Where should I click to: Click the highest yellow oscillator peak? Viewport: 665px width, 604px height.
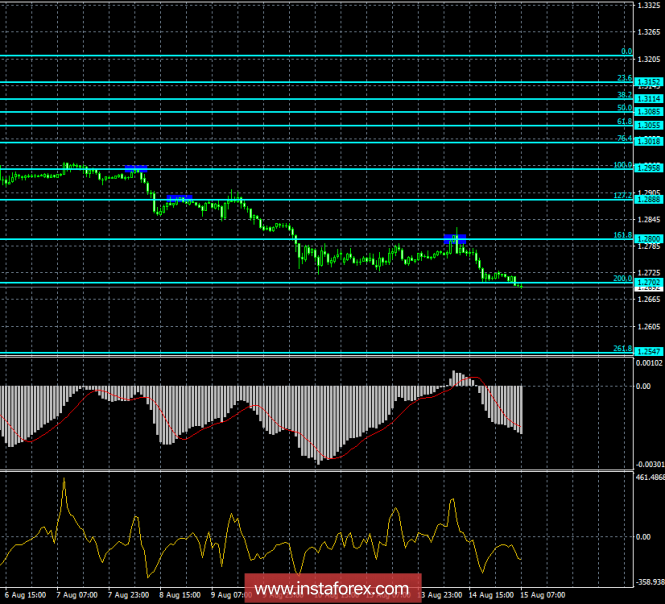65,480
